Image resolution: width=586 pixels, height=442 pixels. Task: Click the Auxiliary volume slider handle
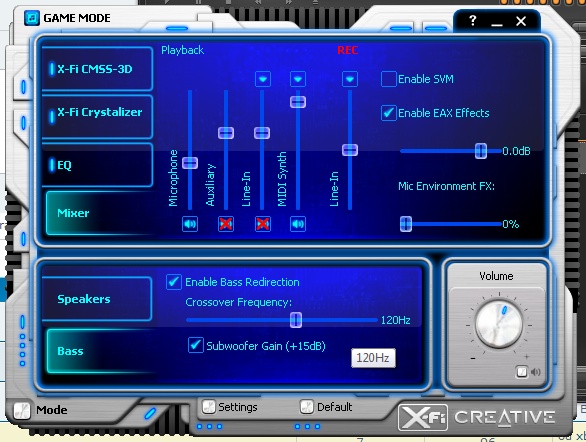click(226, 133)
